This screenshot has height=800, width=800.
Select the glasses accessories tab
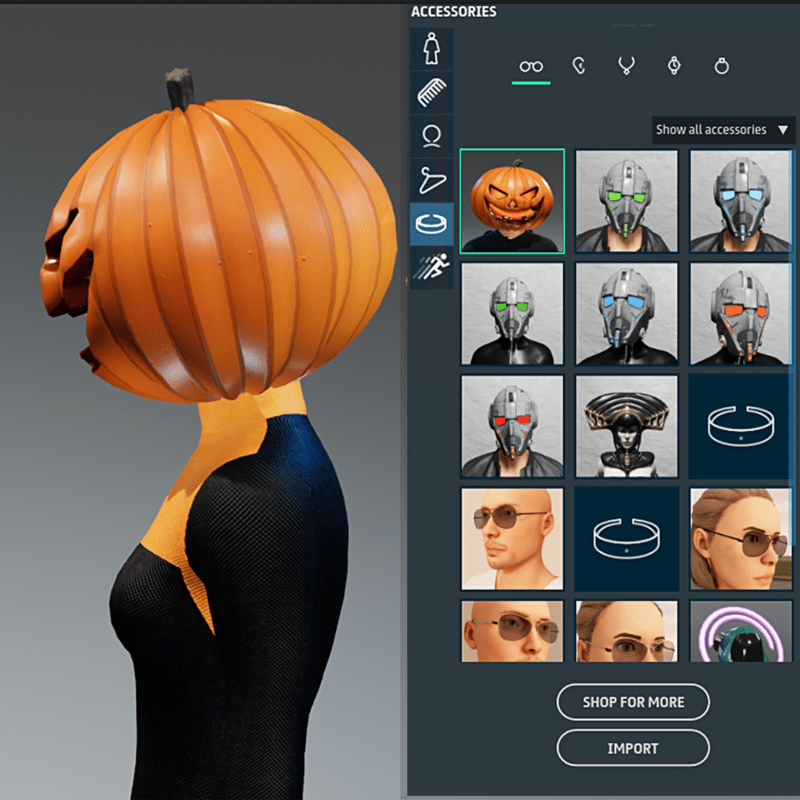(531, 66)
